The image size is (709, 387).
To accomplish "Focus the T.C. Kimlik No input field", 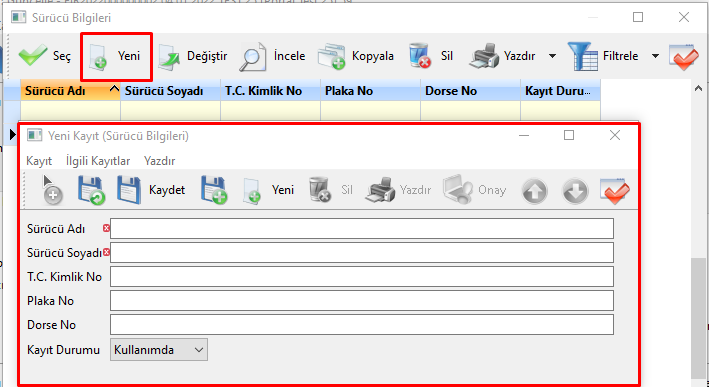I will (x=362, y=277).
